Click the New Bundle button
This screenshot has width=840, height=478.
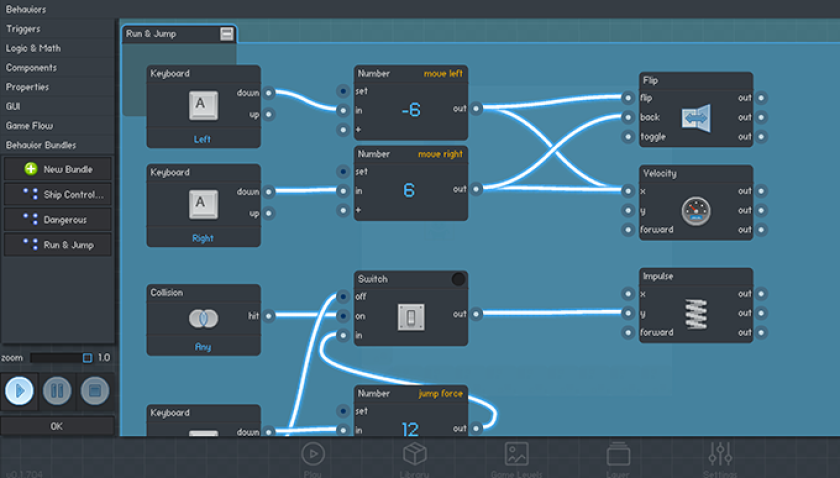pyautogui.click(x=58, y=169)
